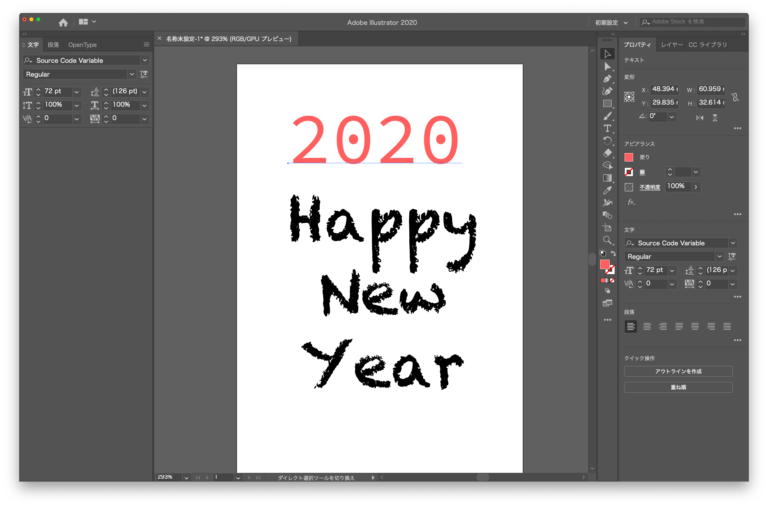Click the アウトラインを作成 button
The width and height of the screenshot is (768, 507).
tap(678, 371)
